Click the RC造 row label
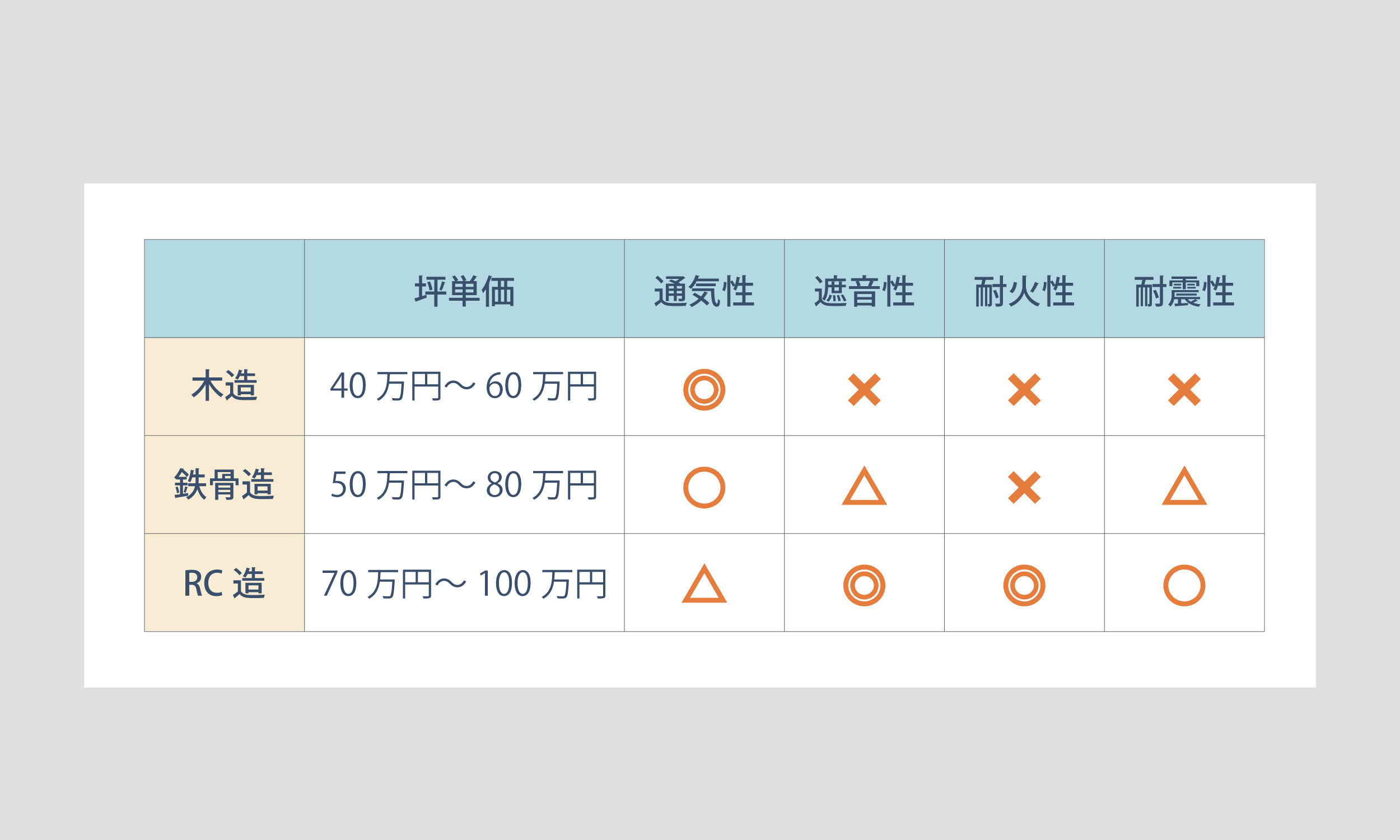Image resolution: width=1400 pixels, height=840 pixels. click(224, 582)
